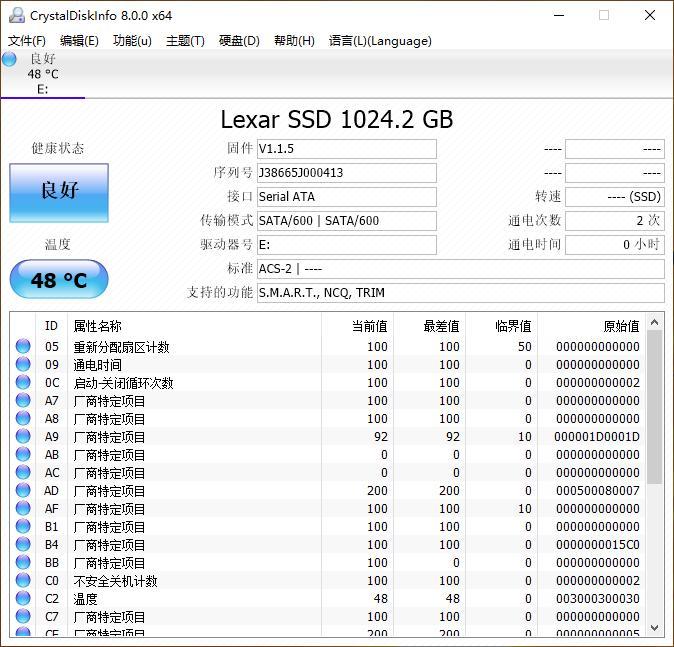Click status orb of row 09
The image size is (674, 647).
click(x=23, y=364)
